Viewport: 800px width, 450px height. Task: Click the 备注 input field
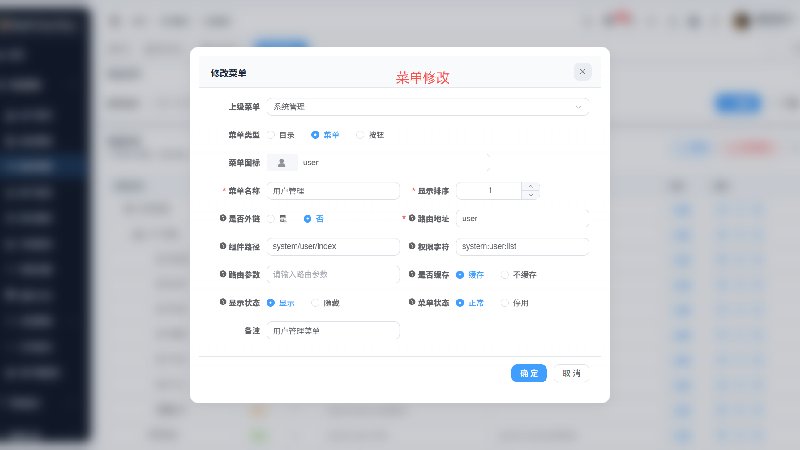[x=333, y=331]
